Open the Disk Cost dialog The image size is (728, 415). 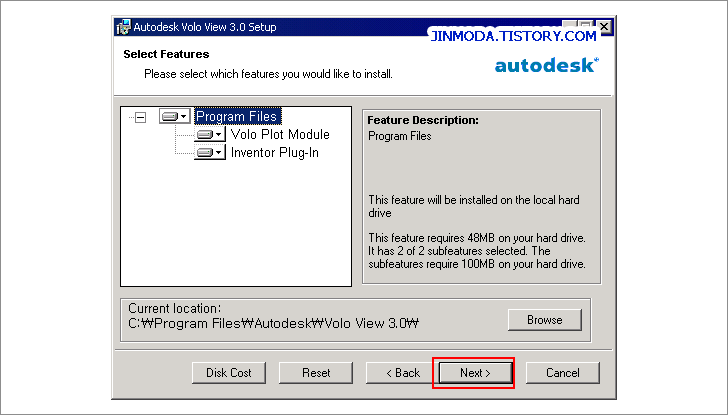coord(229,373)
